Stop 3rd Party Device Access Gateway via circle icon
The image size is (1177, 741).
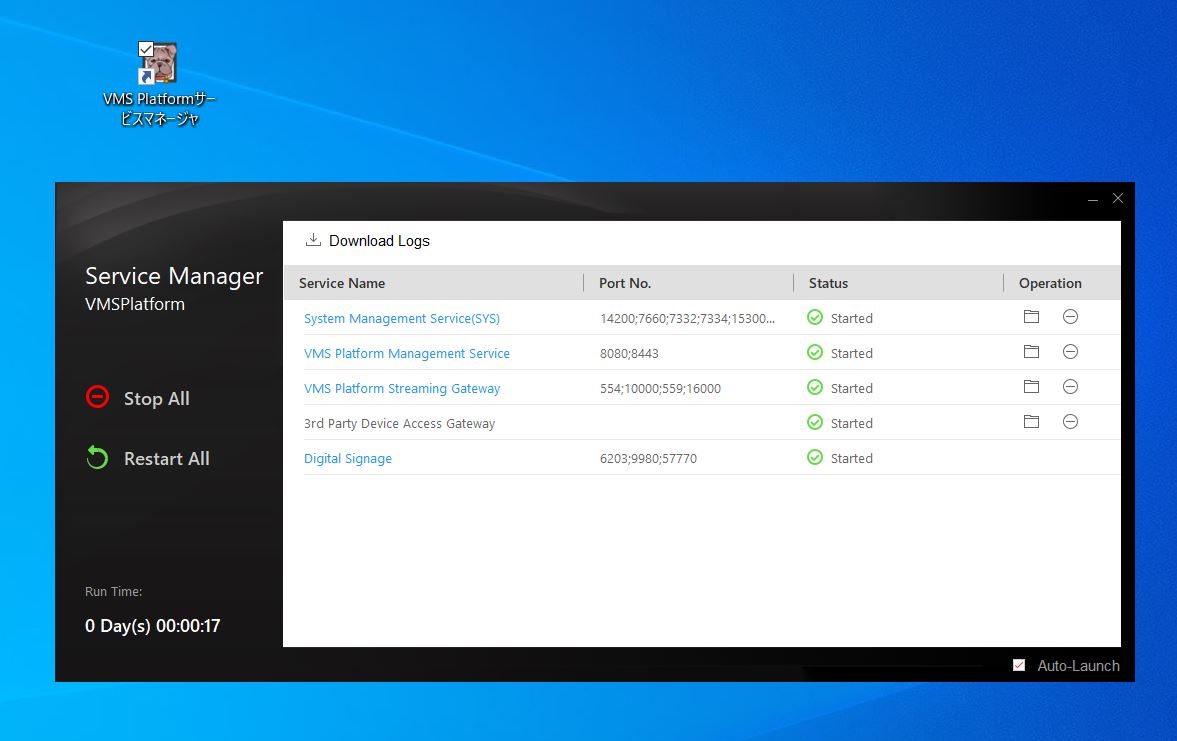click(1070, 422)
